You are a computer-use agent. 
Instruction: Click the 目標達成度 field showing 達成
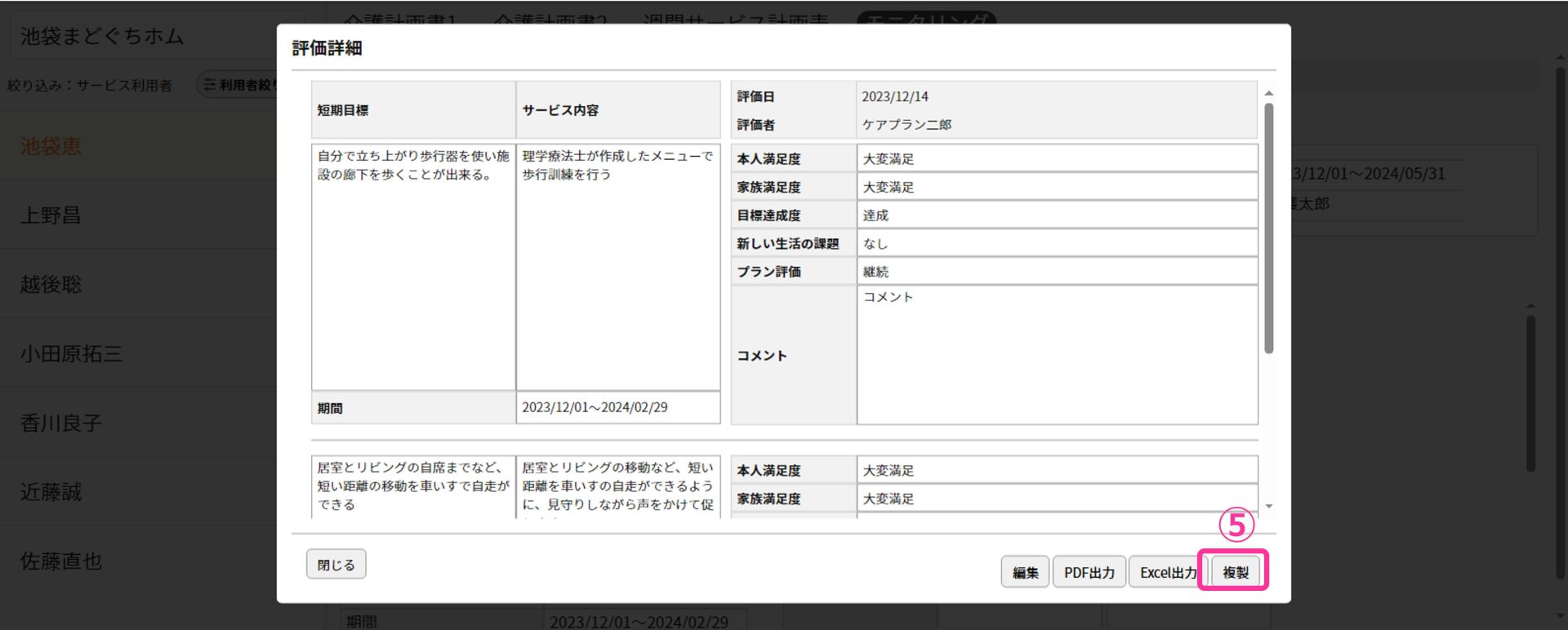coord(1056,215)
